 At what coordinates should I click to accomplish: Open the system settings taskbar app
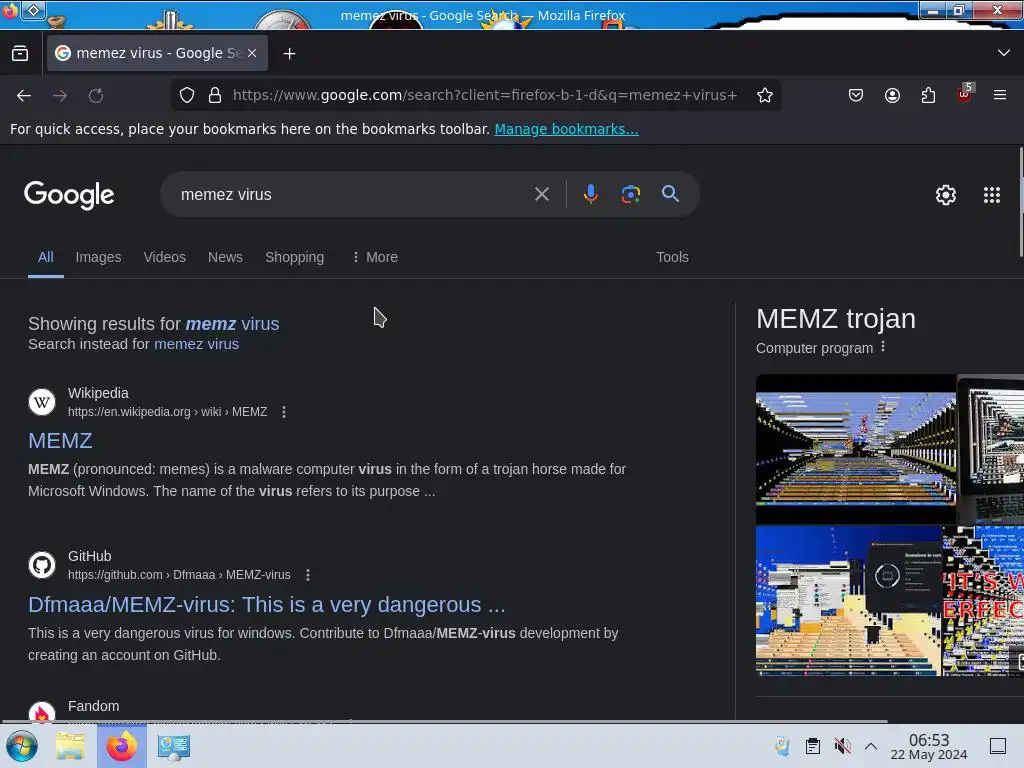pyautogui.click(x=174, y=746)
